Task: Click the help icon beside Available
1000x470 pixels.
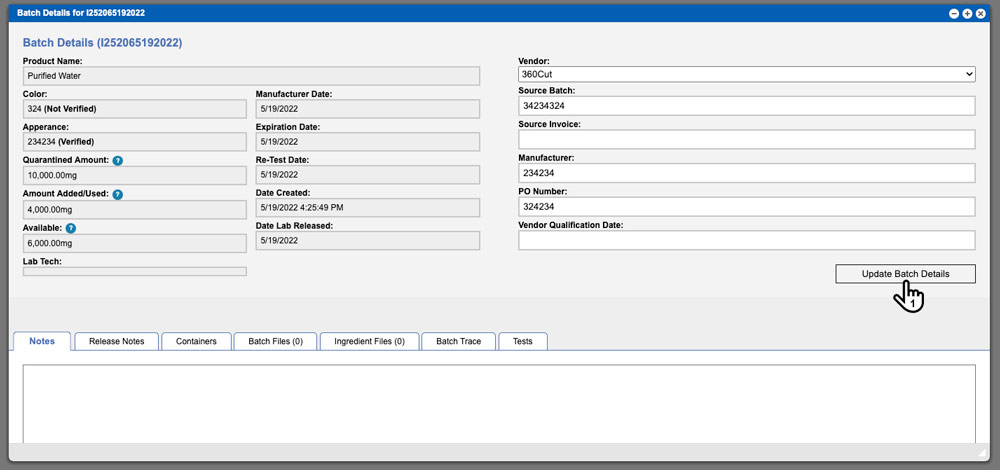Action: click(x=71, y=228)
